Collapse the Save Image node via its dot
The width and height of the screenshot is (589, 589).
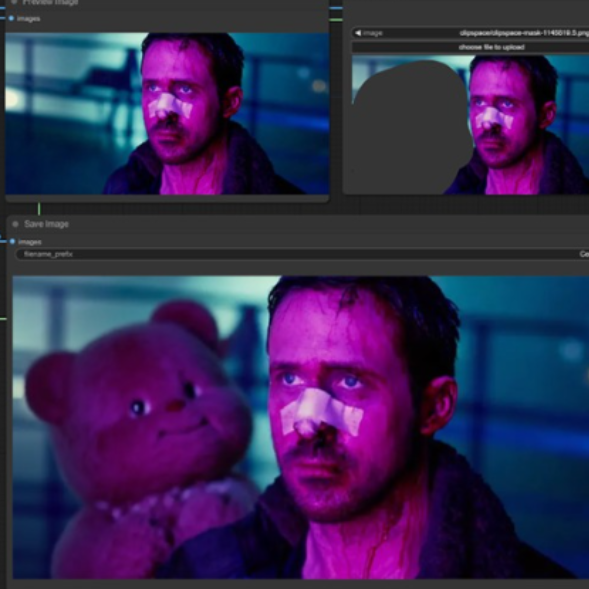pos(15,224)
